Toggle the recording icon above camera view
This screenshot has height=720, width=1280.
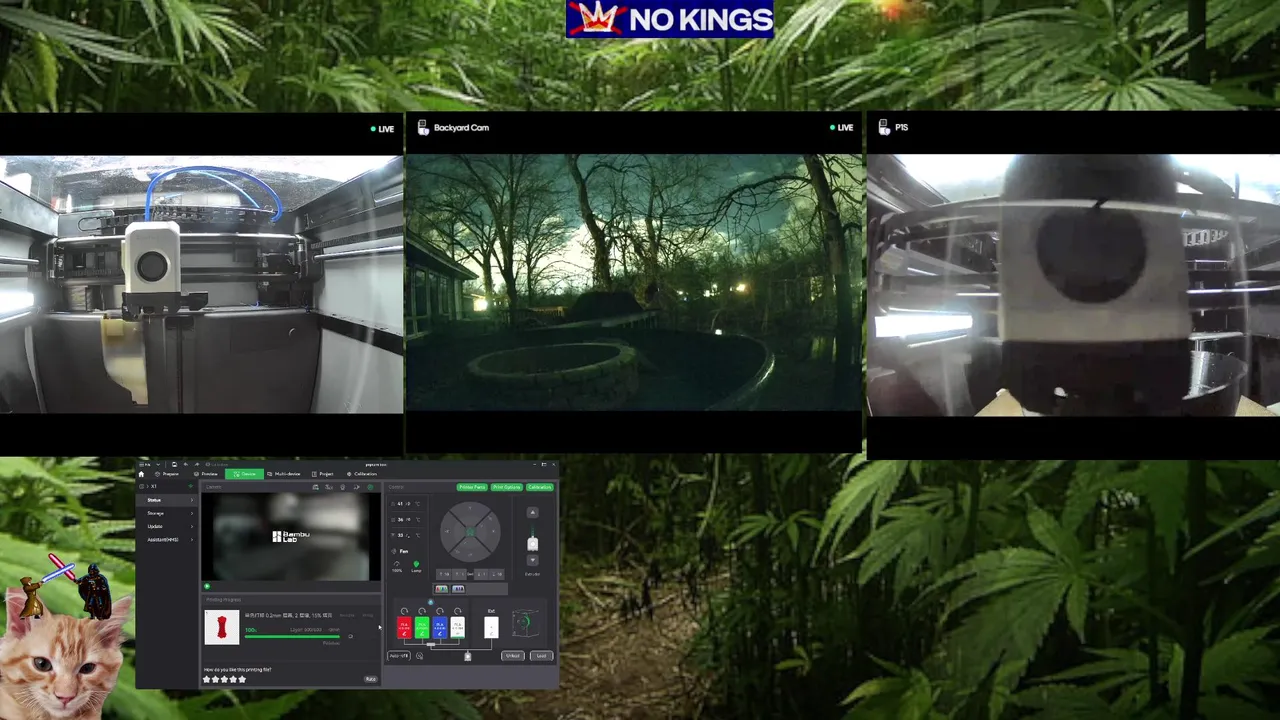[343, 487]
